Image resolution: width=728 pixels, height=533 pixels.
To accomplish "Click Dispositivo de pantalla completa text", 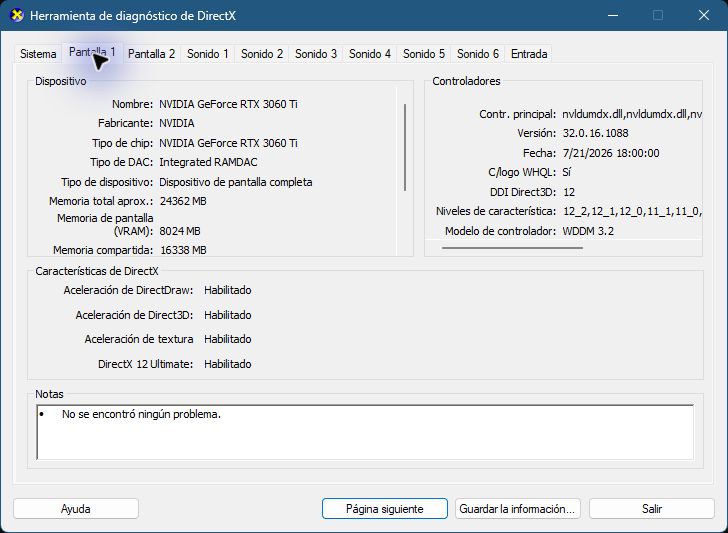I will (x=235, y=182).
